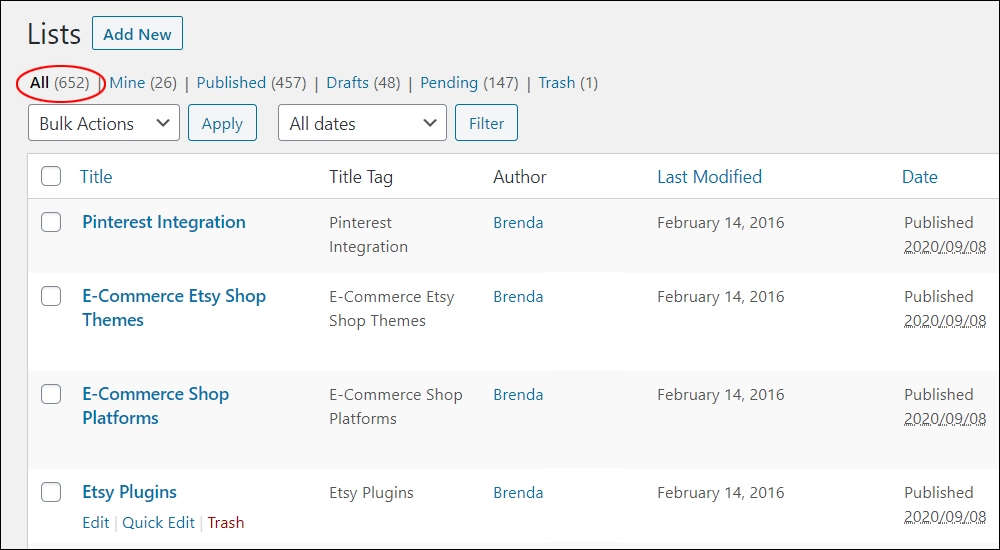Viewport: 1000px width, 550px height.
Task: Click the Author column header
Action: pos(520,177)
